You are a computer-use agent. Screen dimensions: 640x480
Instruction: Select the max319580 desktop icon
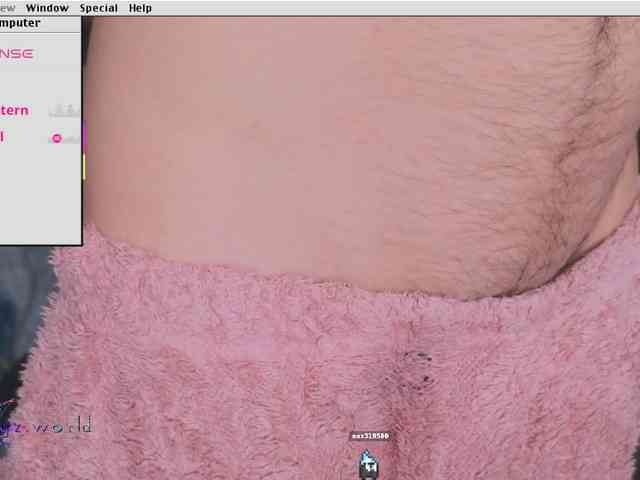coord(369,461)
